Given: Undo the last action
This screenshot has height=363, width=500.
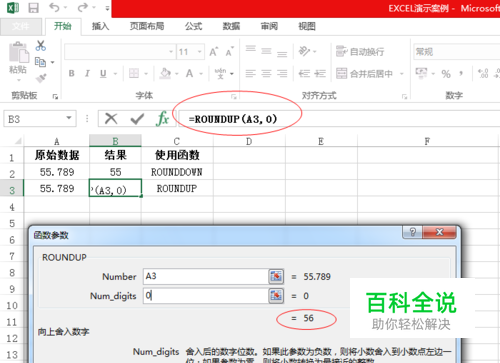Looking at the screenshot, I should pos(54,7).
